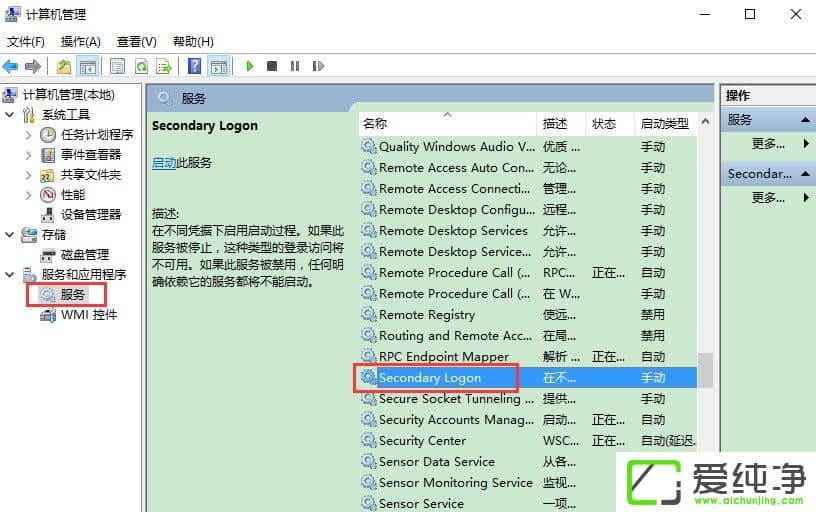Click the 启动 link to start service

(163, 162)
